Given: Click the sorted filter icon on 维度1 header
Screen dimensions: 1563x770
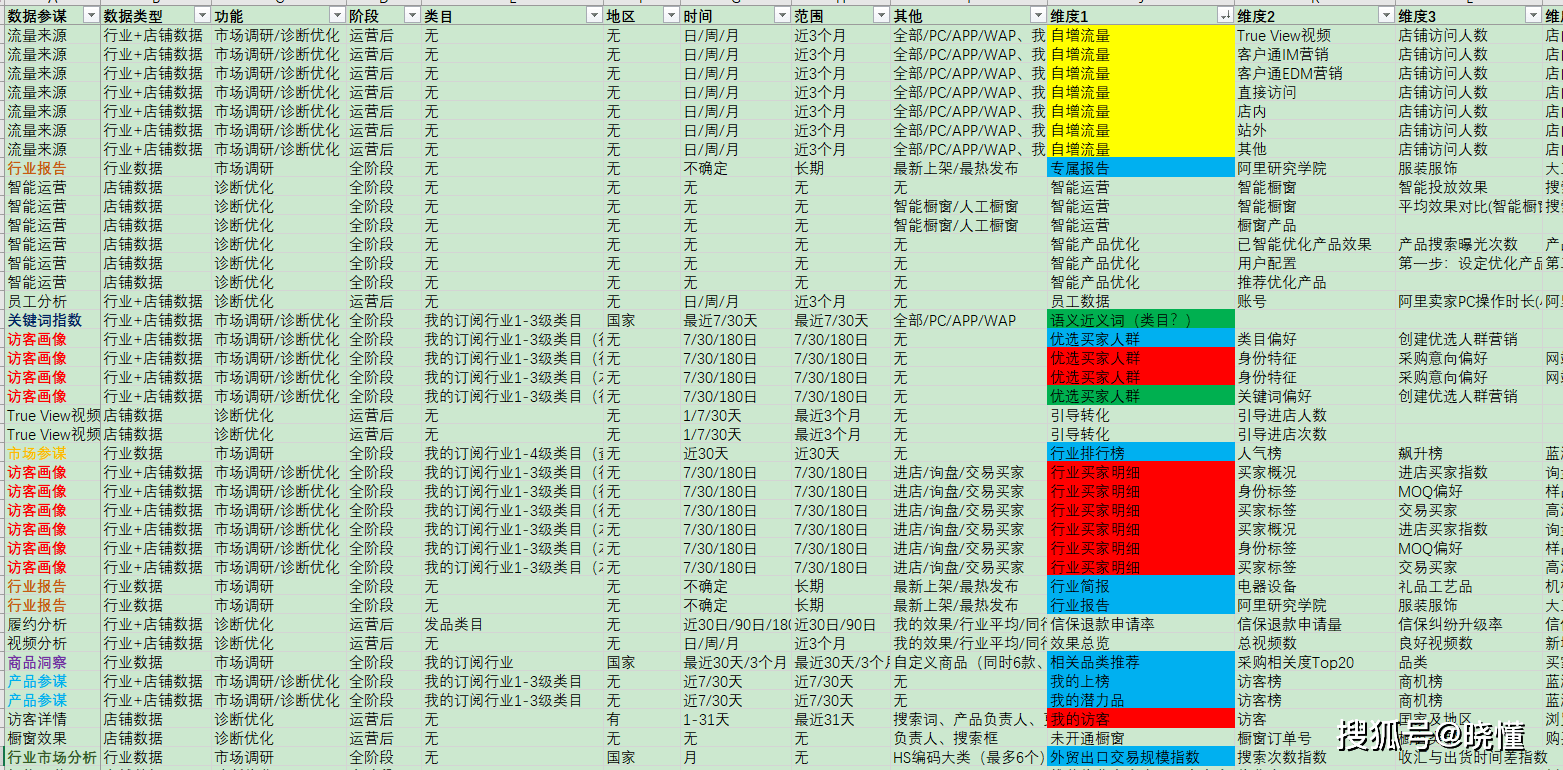Looking at the screenshot, I should click(1224, 15).
